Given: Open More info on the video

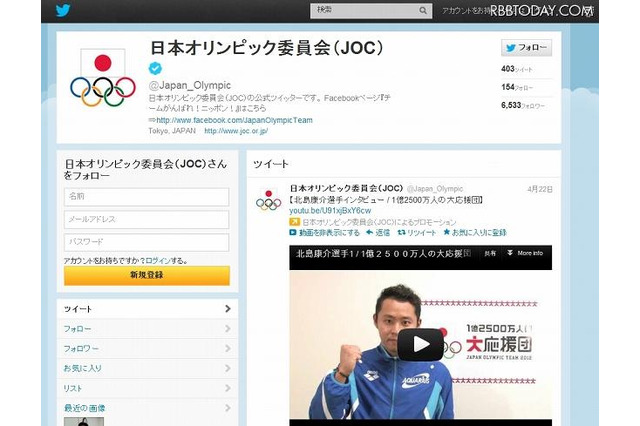Looking at the screenshot, I should (525, 253).
